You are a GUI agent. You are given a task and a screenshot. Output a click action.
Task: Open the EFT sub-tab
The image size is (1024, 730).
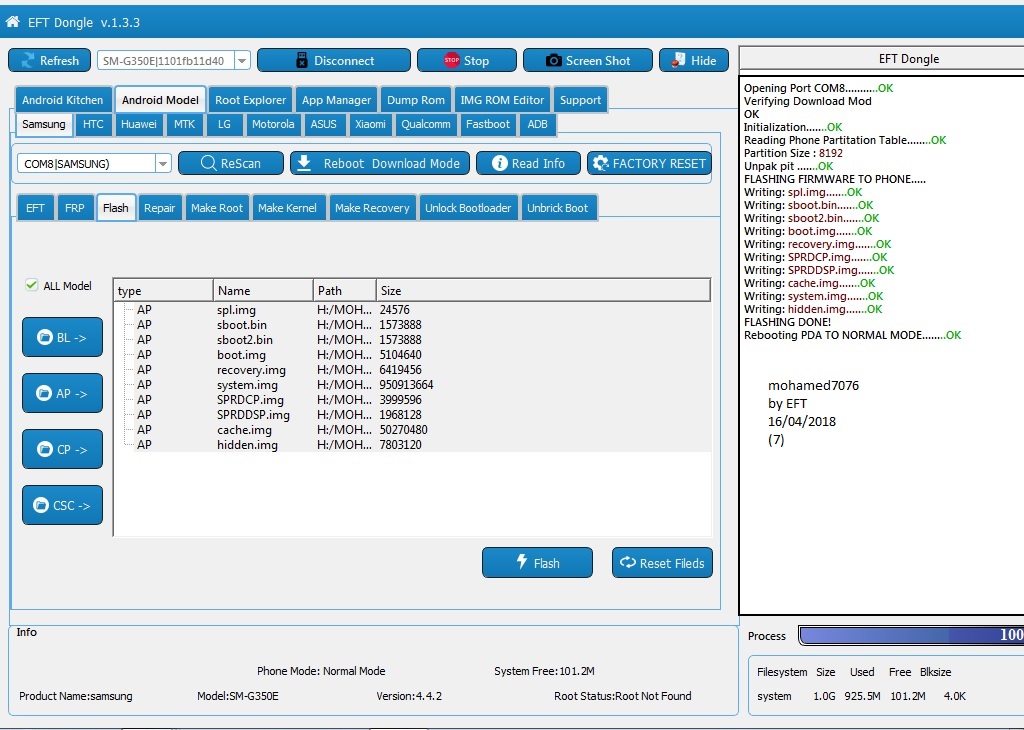35,208
